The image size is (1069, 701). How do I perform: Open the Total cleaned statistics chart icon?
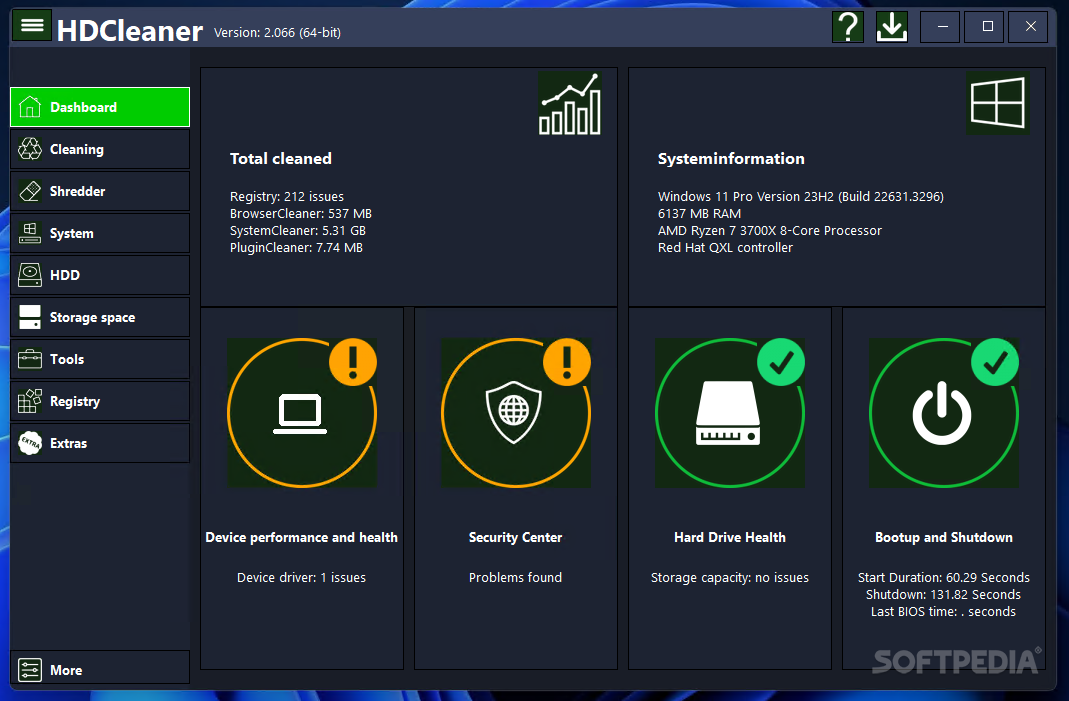click(x=570, y=103)
